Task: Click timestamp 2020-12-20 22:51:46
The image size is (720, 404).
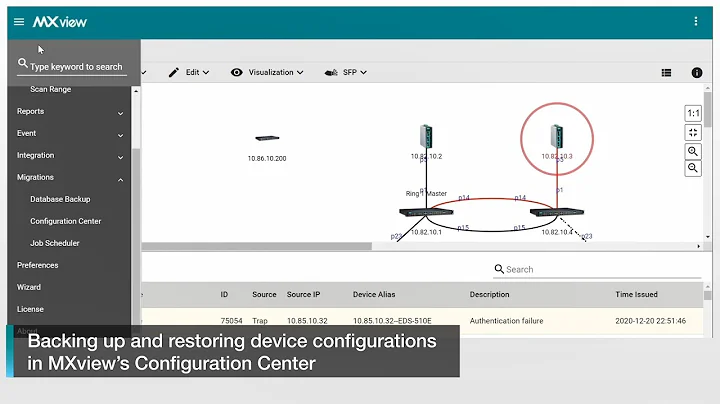Action: click(x=651, y=321)
